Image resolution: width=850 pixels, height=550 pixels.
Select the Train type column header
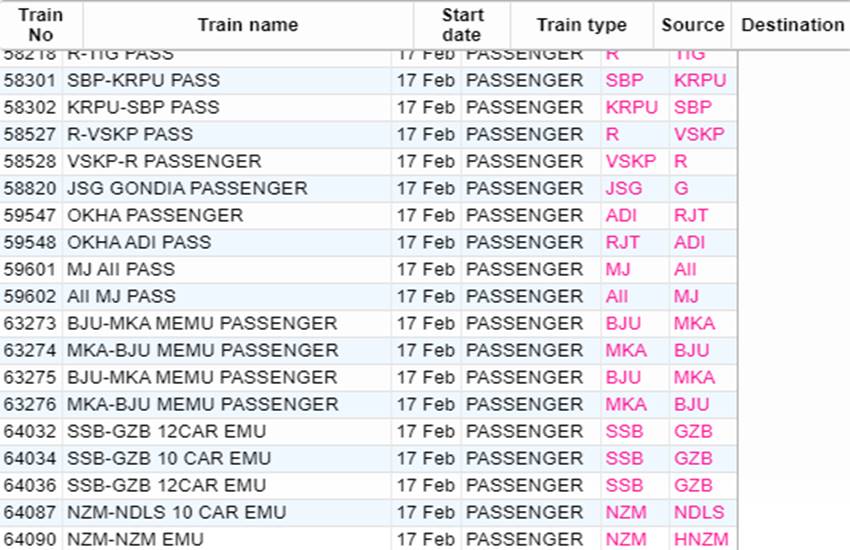click(x=581, y=25)
